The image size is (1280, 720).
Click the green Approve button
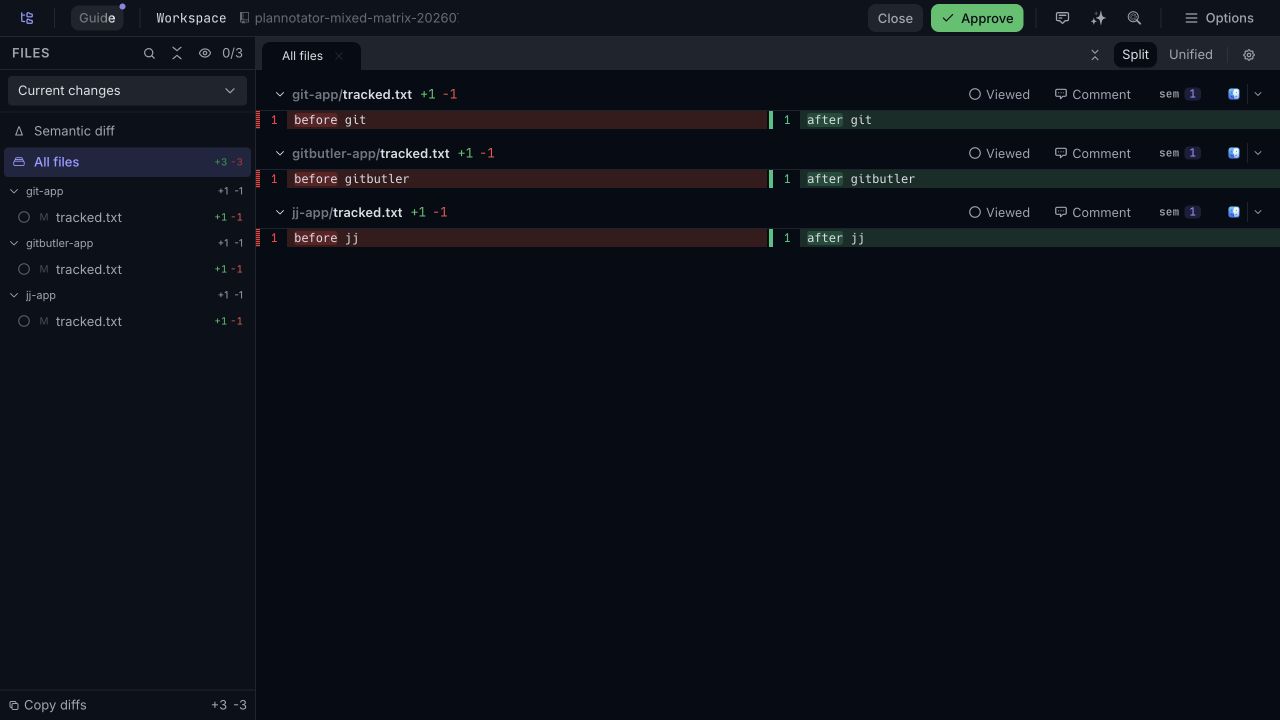click(x=977, y=18)
